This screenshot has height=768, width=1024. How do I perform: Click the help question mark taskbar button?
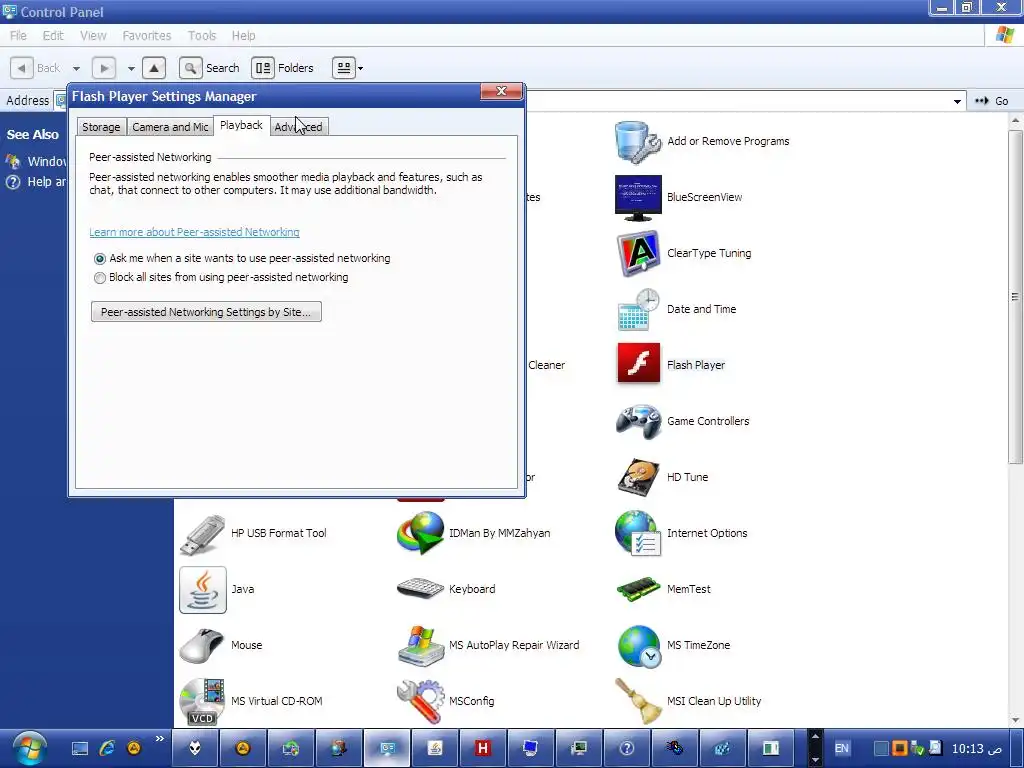point(627,748)
